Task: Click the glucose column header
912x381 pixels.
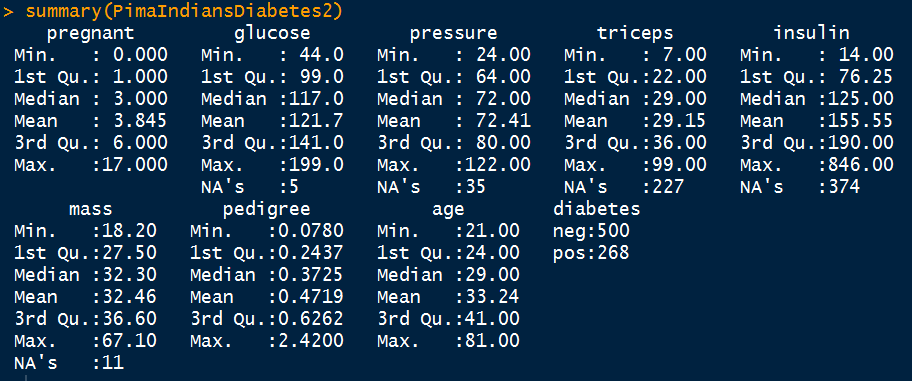Action: [x=272, y=33]
